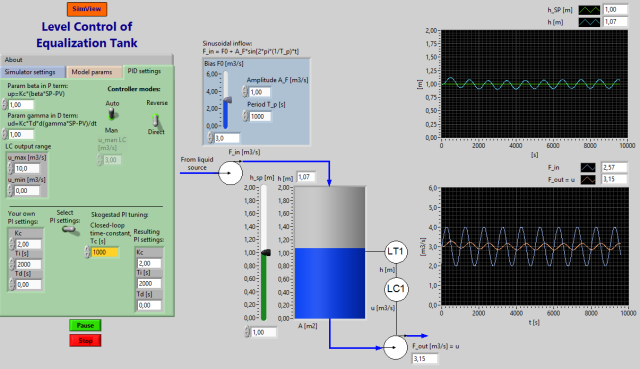Open the Model params tab
The height and width of the screenshot is (369, 640).
click(x=93, y=72)
